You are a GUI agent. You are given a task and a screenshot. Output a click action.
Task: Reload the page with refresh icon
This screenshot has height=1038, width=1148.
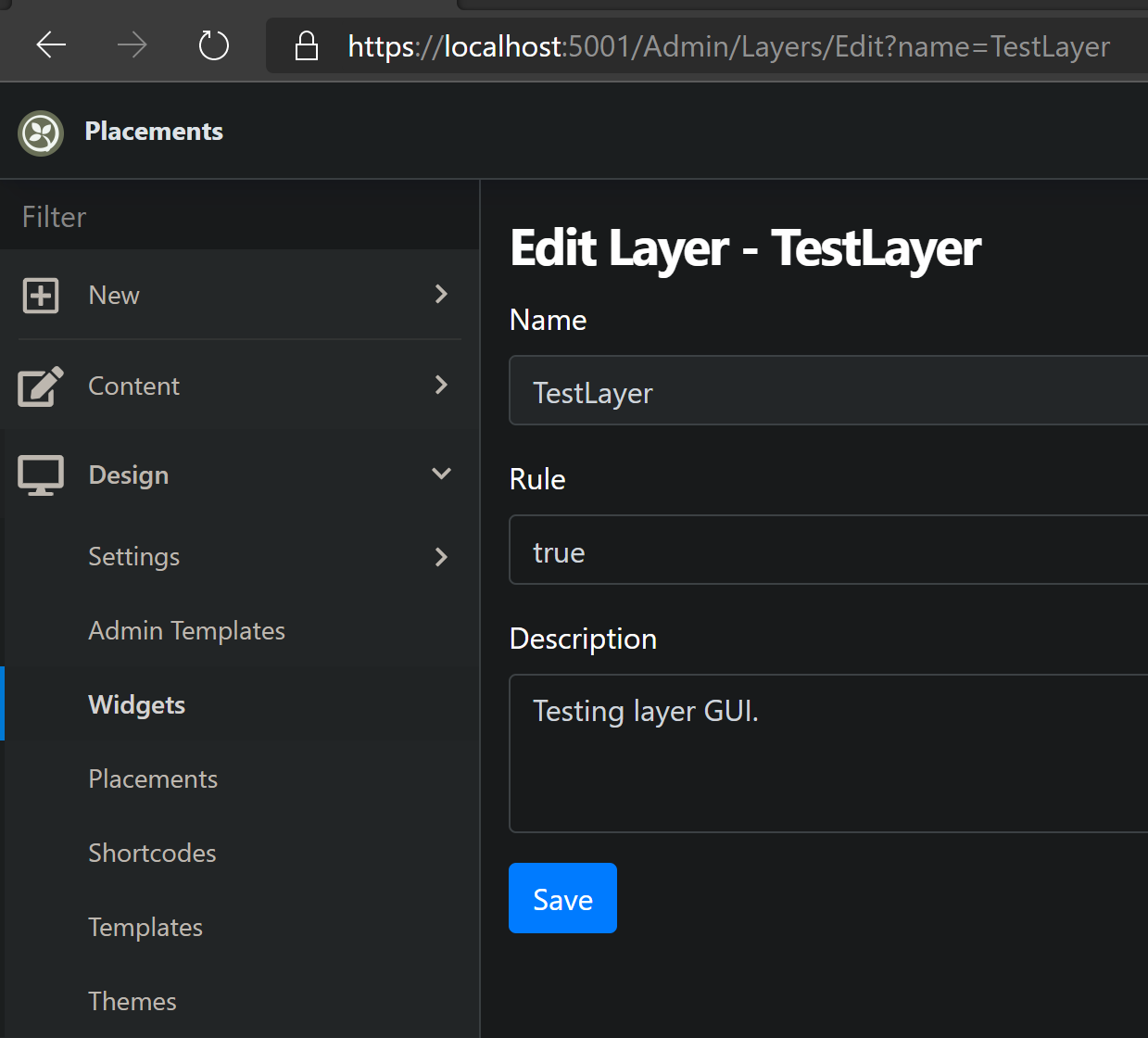coord(213,44)
